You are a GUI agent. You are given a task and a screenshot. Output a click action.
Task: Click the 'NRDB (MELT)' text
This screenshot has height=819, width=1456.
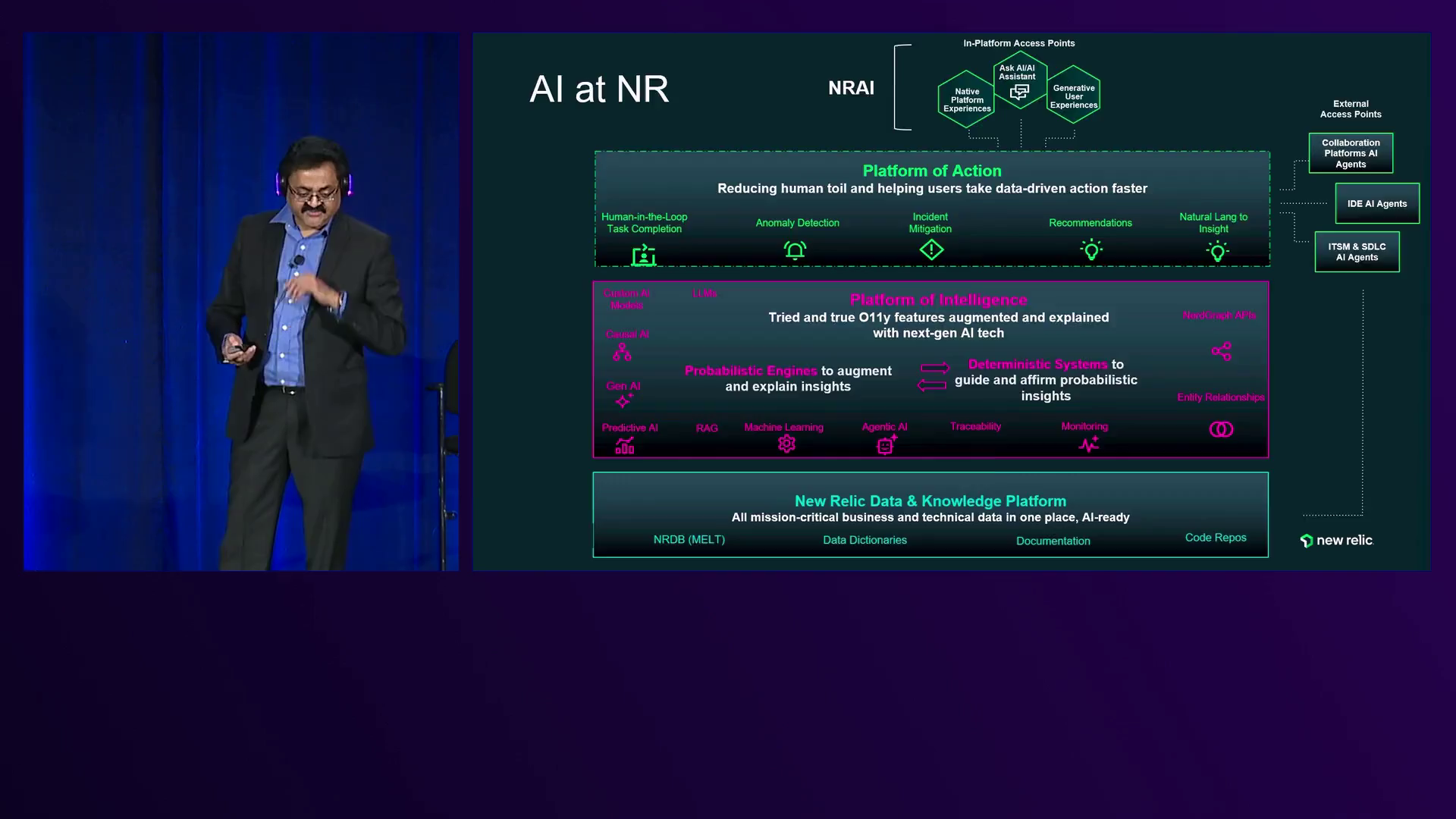pyautogui.click(x=689, y=539)
